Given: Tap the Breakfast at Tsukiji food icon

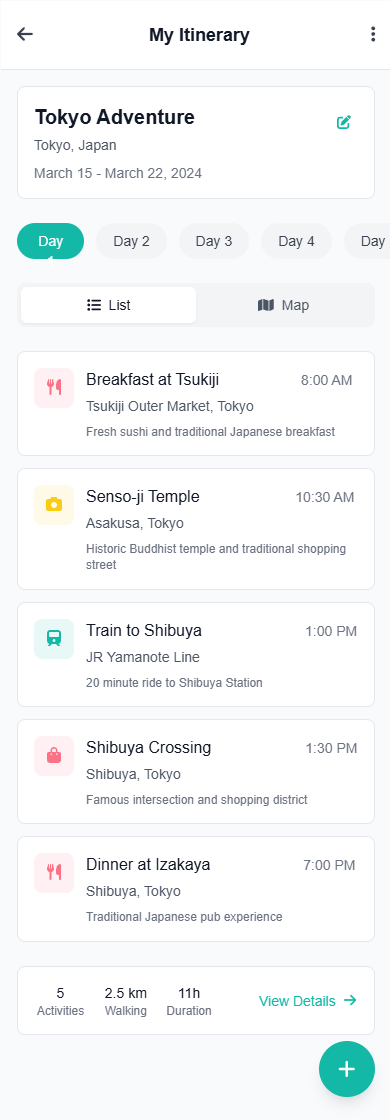Looking at the screenshot, I should (54, 388).
